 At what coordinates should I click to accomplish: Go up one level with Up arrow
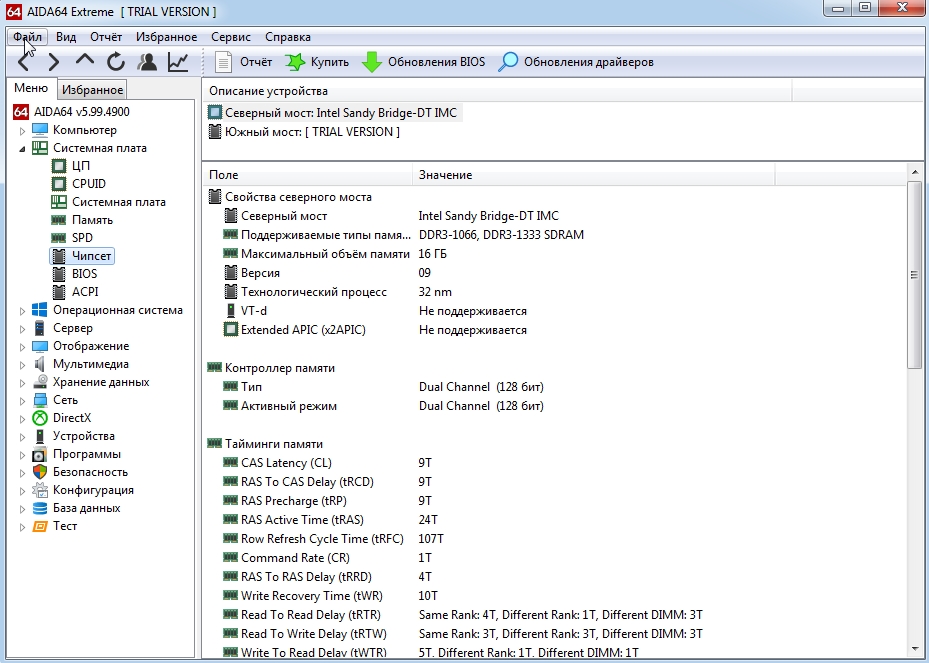click(85, 62)
